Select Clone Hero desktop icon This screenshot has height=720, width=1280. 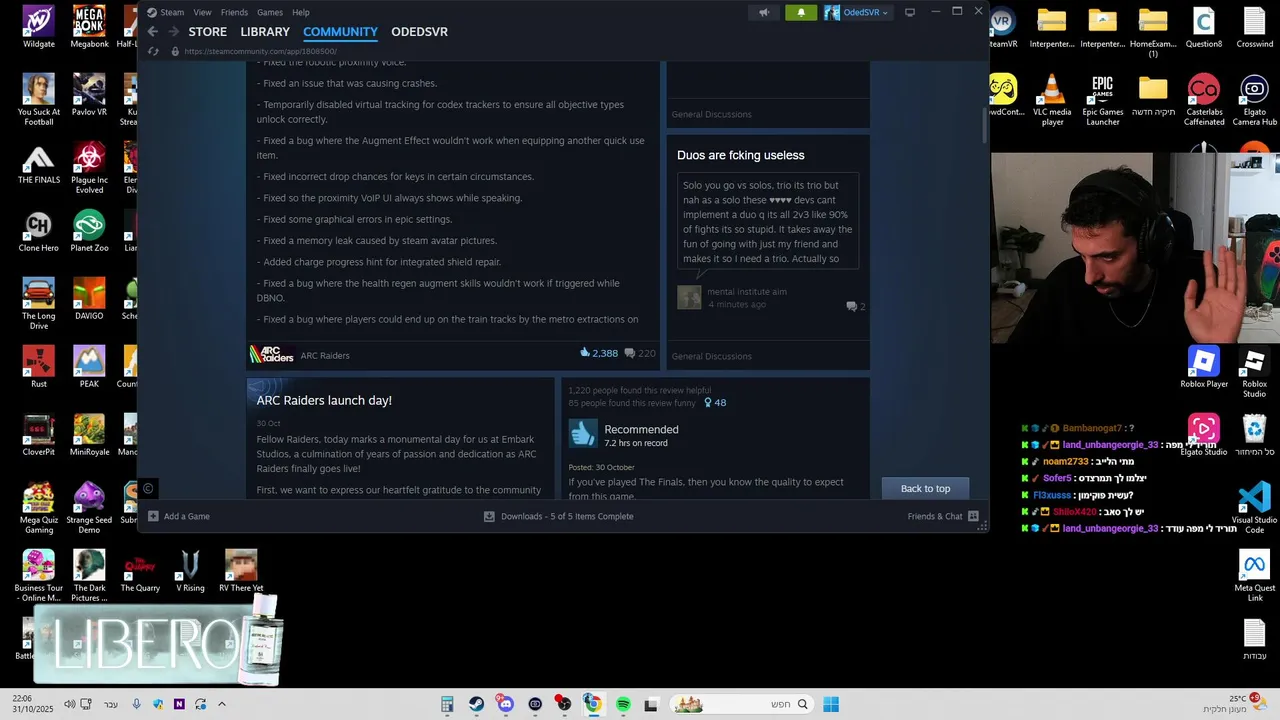39,231
